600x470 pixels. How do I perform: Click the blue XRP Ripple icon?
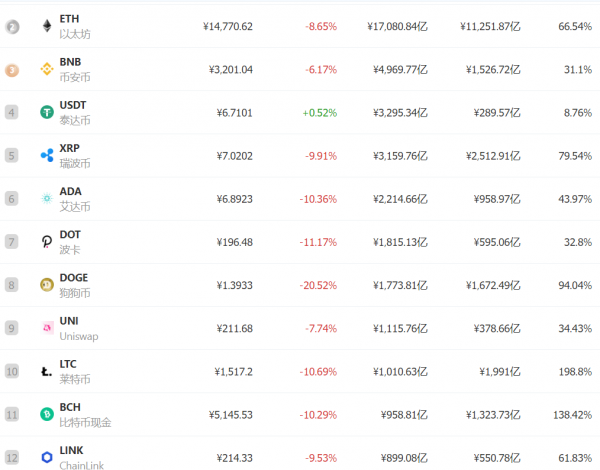[x=46, y=155]
